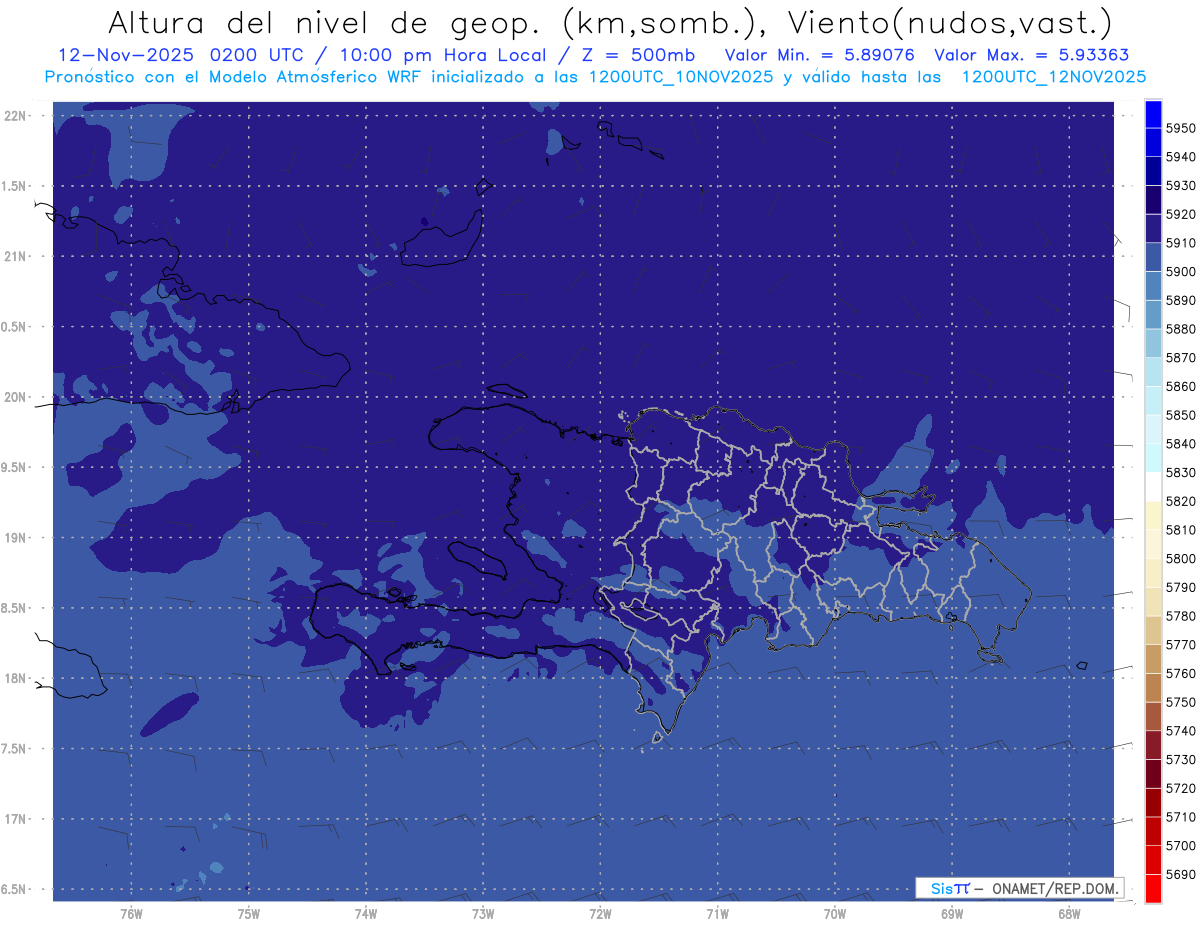Click the '17N' latitude axis label
Screen dimensions: 1200x927
point(14,819)
